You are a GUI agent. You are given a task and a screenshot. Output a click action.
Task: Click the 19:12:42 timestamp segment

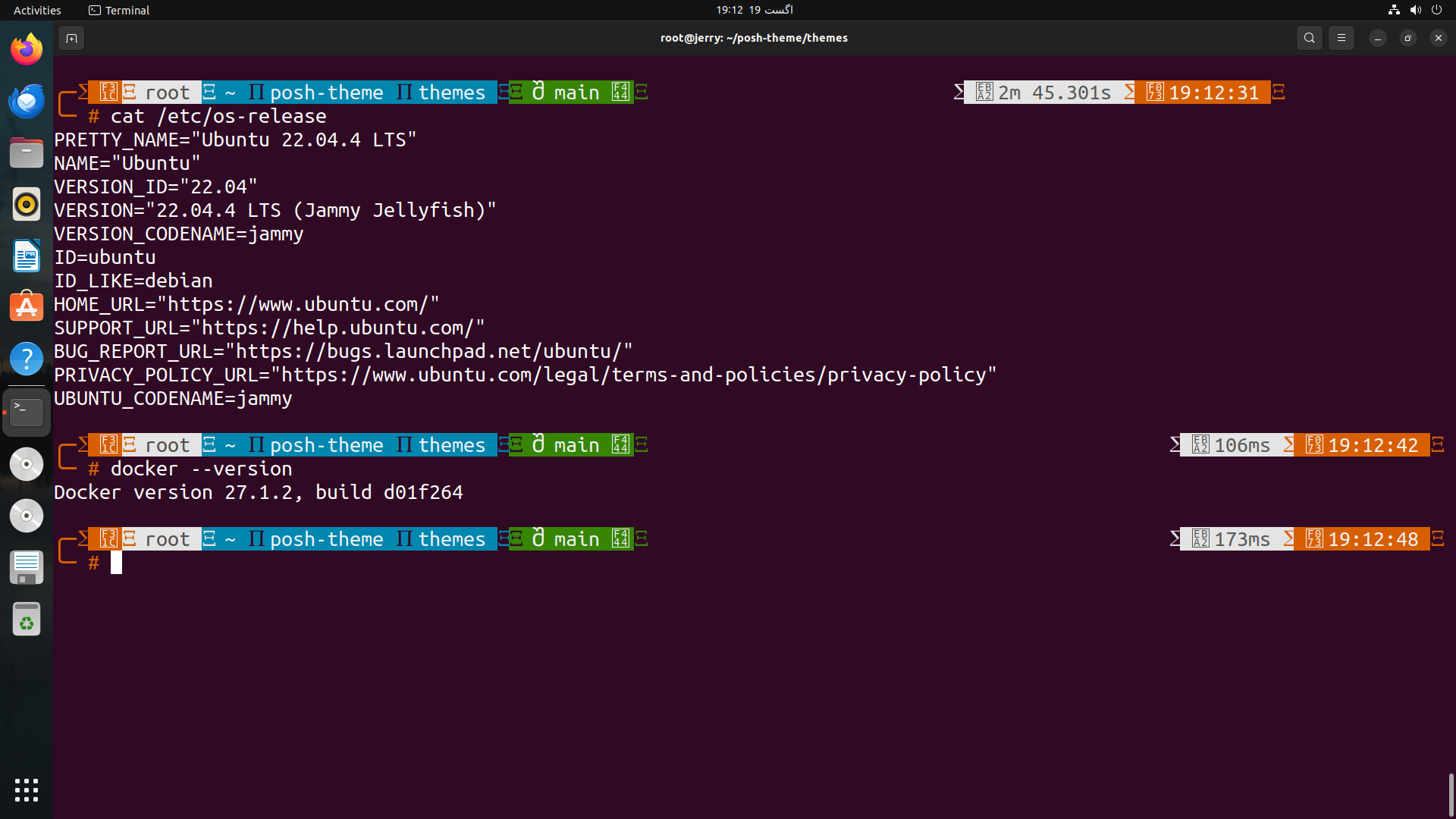pos(1362,445)
